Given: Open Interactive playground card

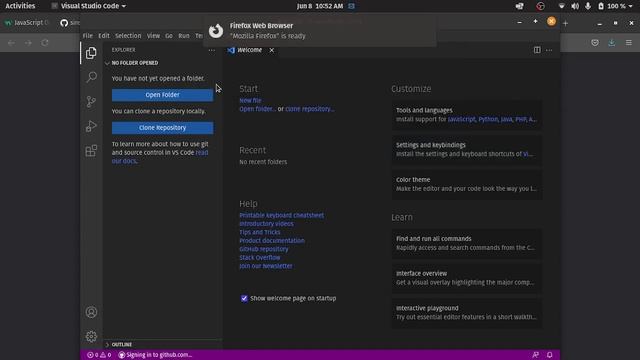Looking at the screenshot, I should pos(467,313).
